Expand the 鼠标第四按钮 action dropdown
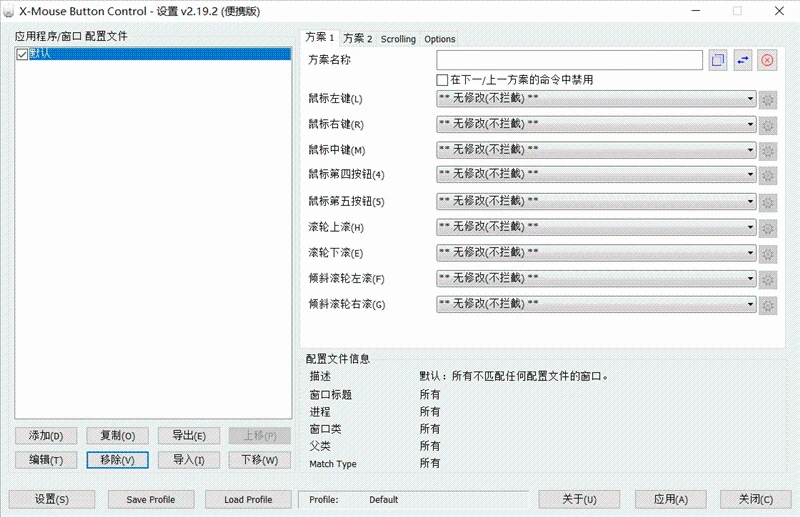This screenshot has width=800, height=517. (596, 175)
